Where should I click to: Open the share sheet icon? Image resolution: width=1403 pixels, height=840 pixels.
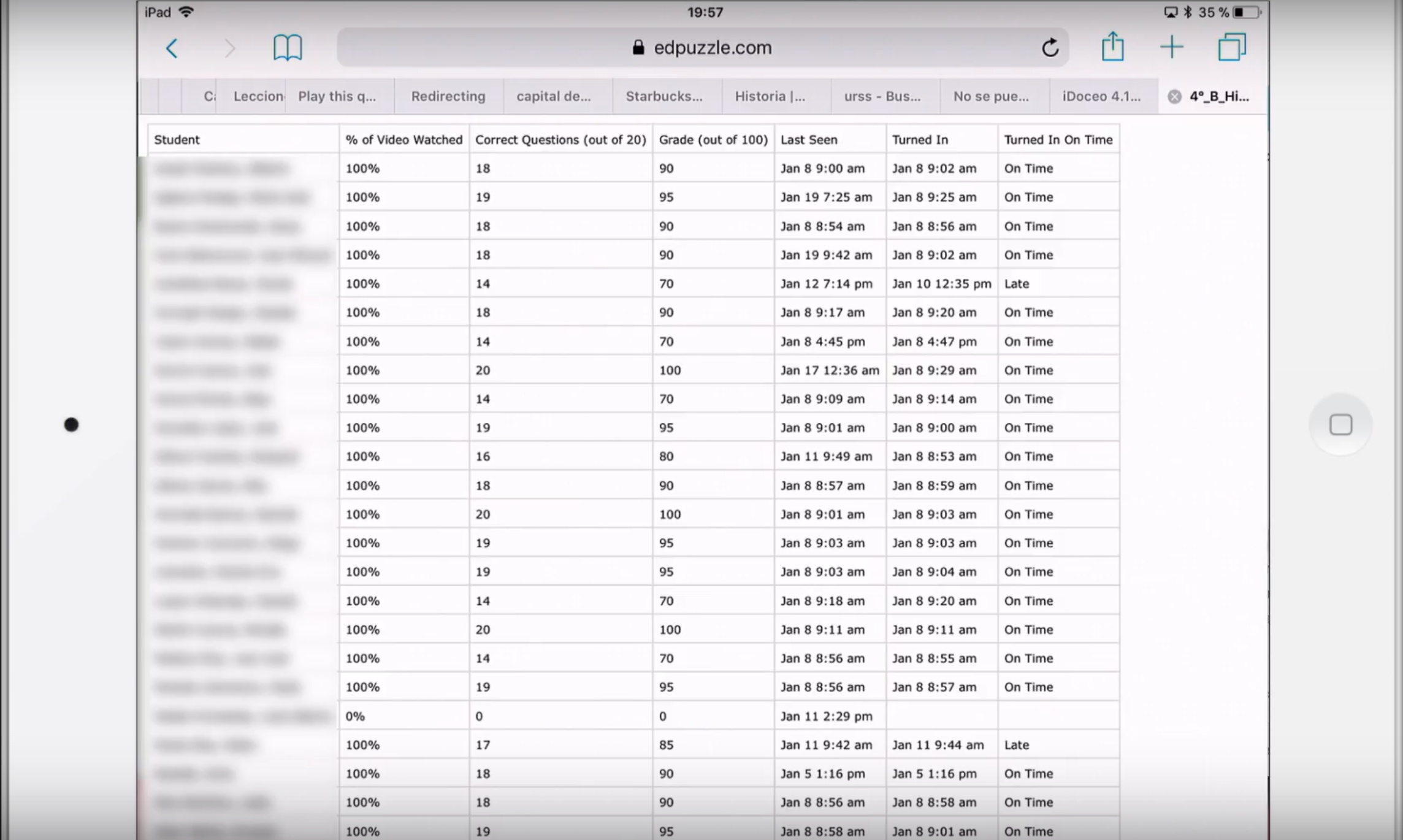[x=1112, y=47]
